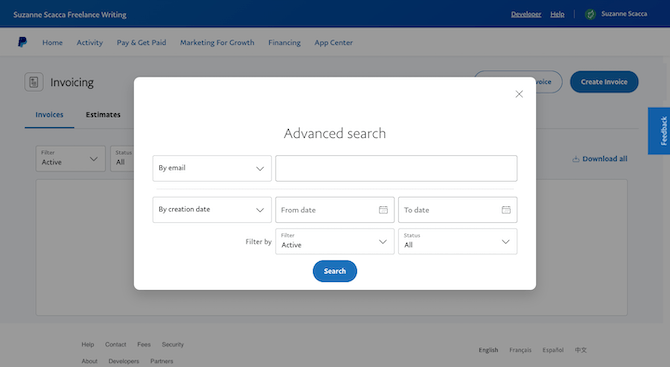Screen dimensions: 670x367
Task: Click the footer About link
Action: pyautogui.click(x=89, y=361)
